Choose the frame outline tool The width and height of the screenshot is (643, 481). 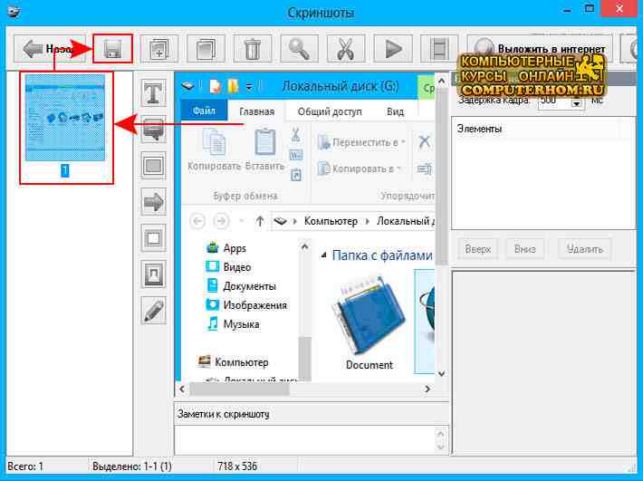(x=154, y=237)
